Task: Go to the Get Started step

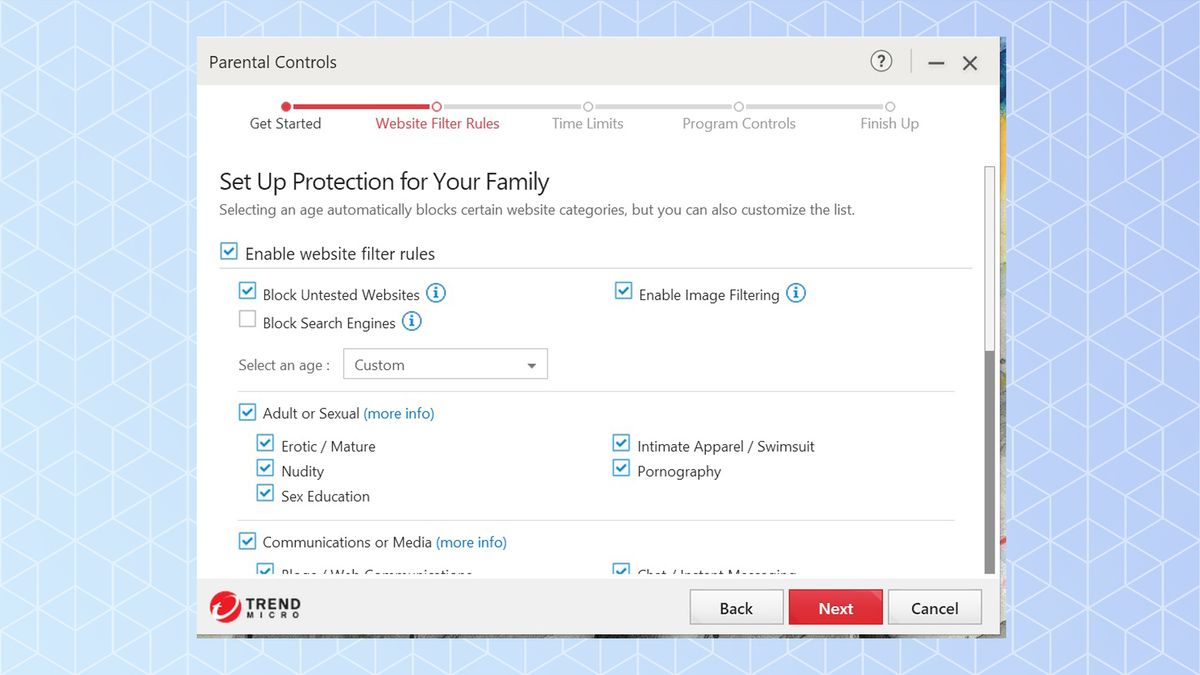Action: 285,123
